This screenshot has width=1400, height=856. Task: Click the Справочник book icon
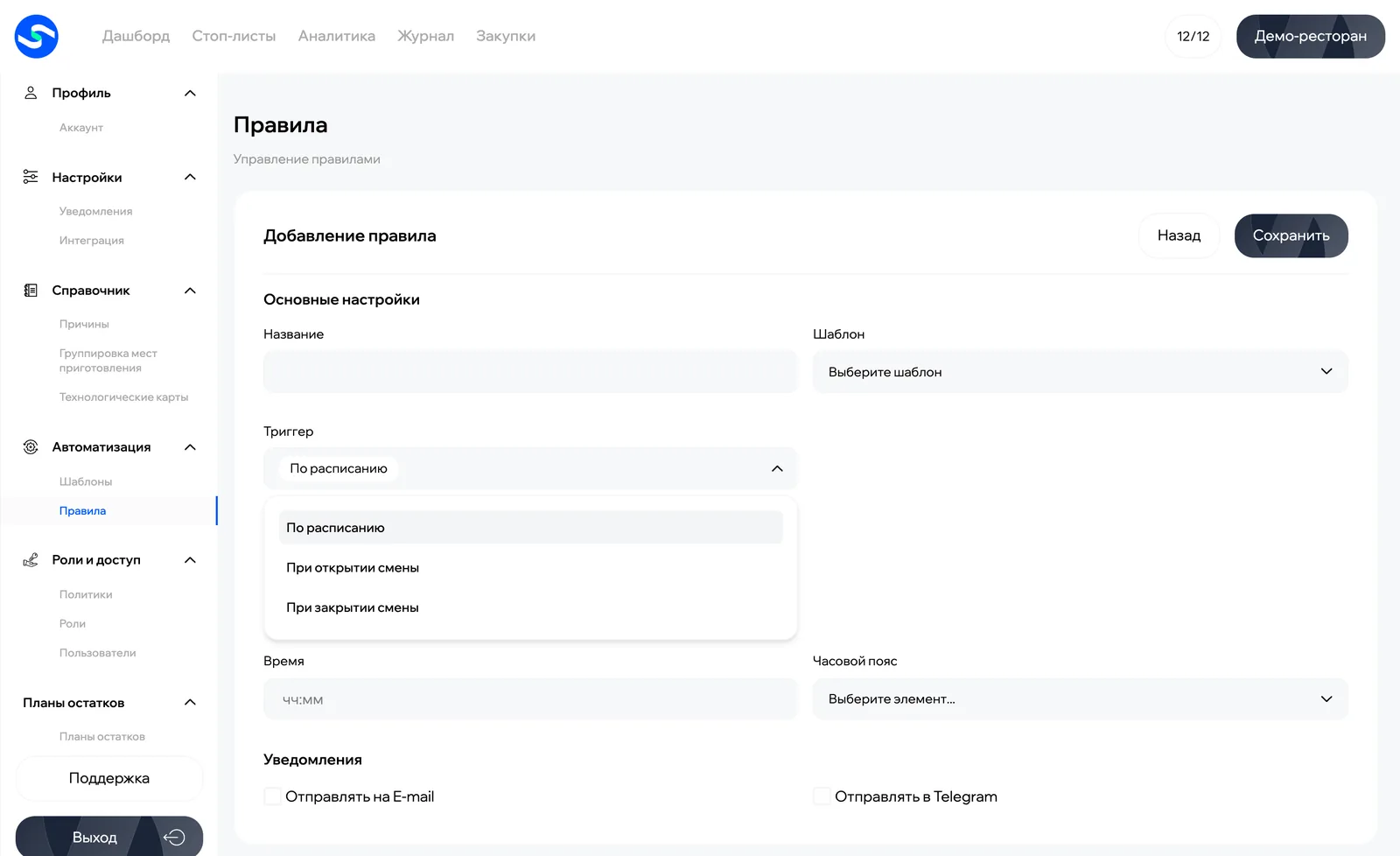[31, 291]
